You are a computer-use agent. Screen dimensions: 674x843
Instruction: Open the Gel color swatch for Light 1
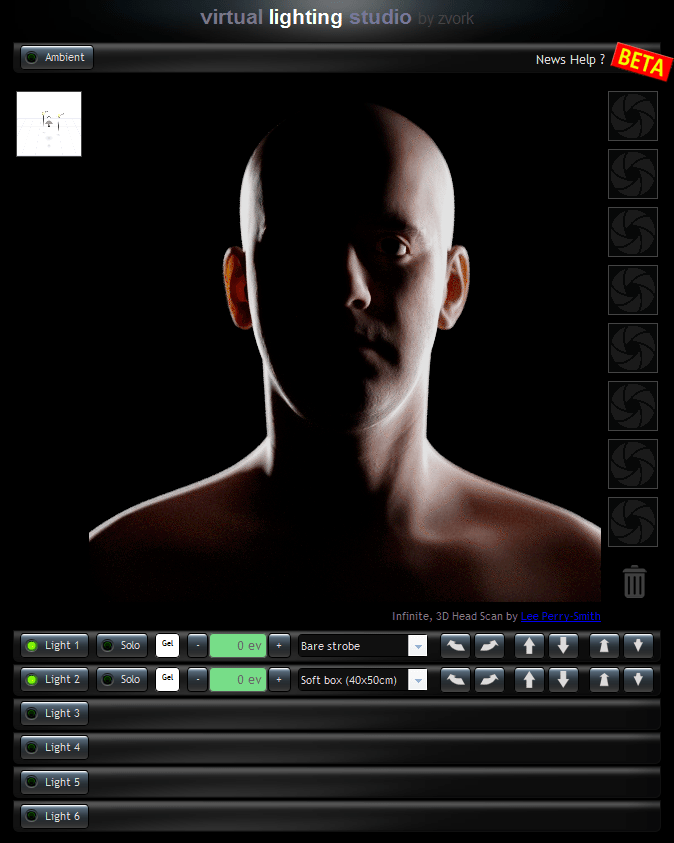click(x=167, y=645)
